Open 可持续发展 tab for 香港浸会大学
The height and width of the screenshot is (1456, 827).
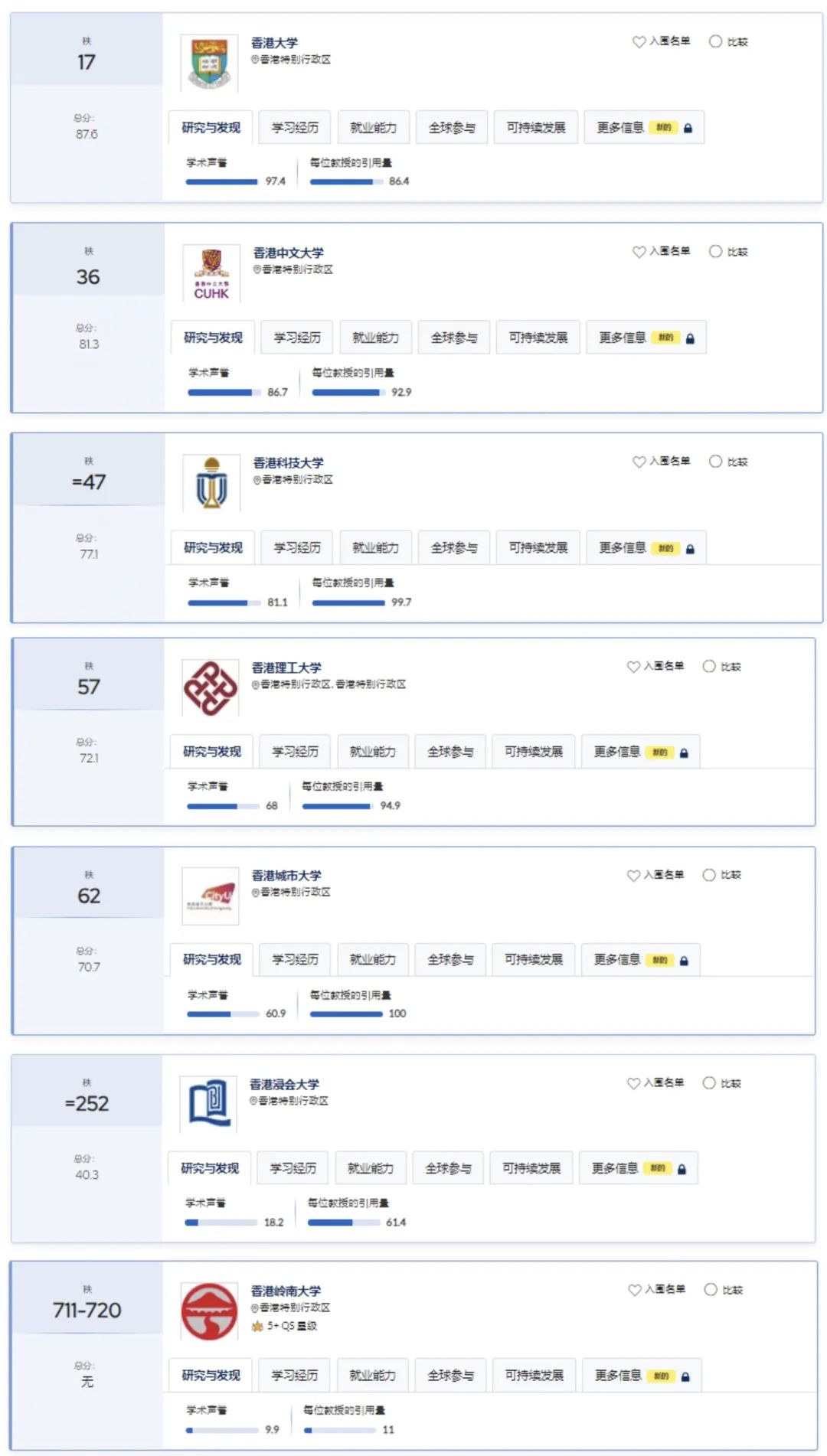(531, 1168)
